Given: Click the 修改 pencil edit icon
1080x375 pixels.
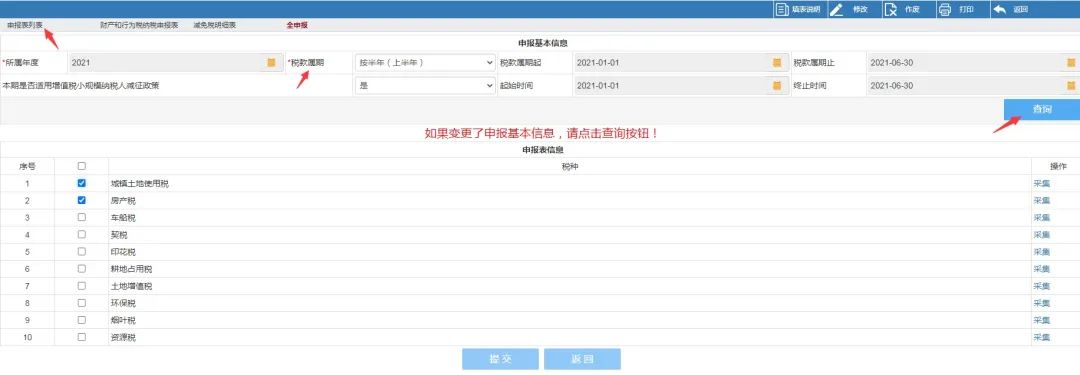Looking at the screenshot, I should point(836,10).
